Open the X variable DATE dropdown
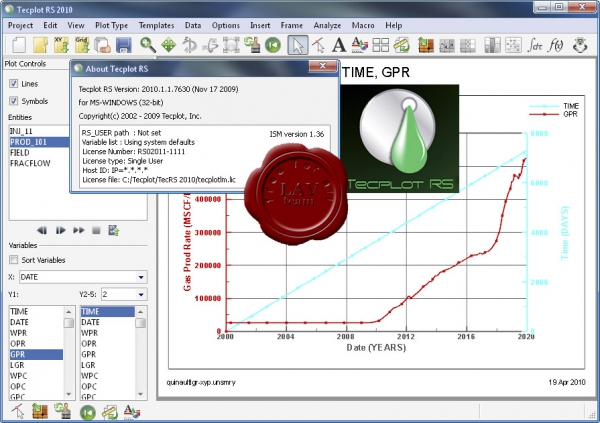The image size is (600, 423). (141, 277)
